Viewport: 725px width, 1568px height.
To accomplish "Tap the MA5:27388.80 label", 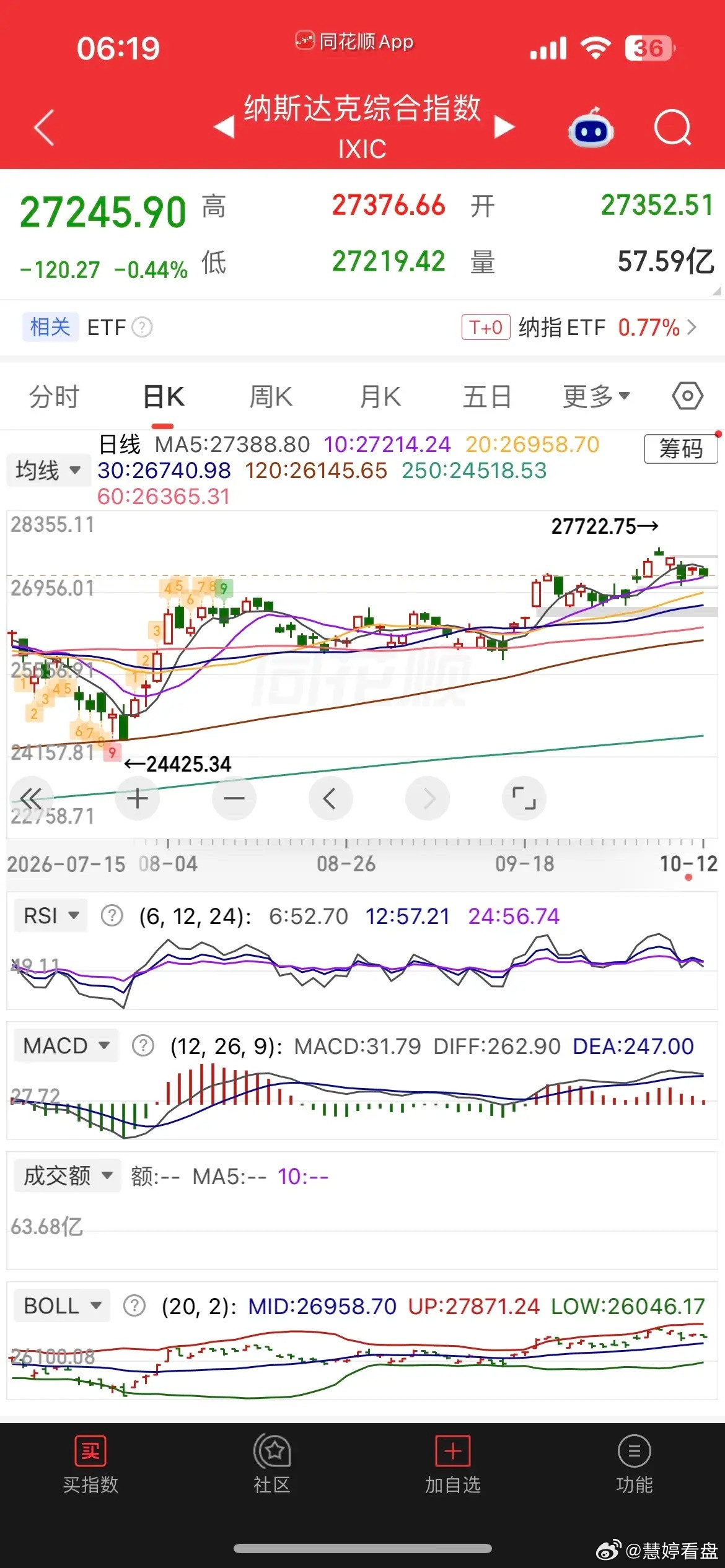I will (232, 445).
